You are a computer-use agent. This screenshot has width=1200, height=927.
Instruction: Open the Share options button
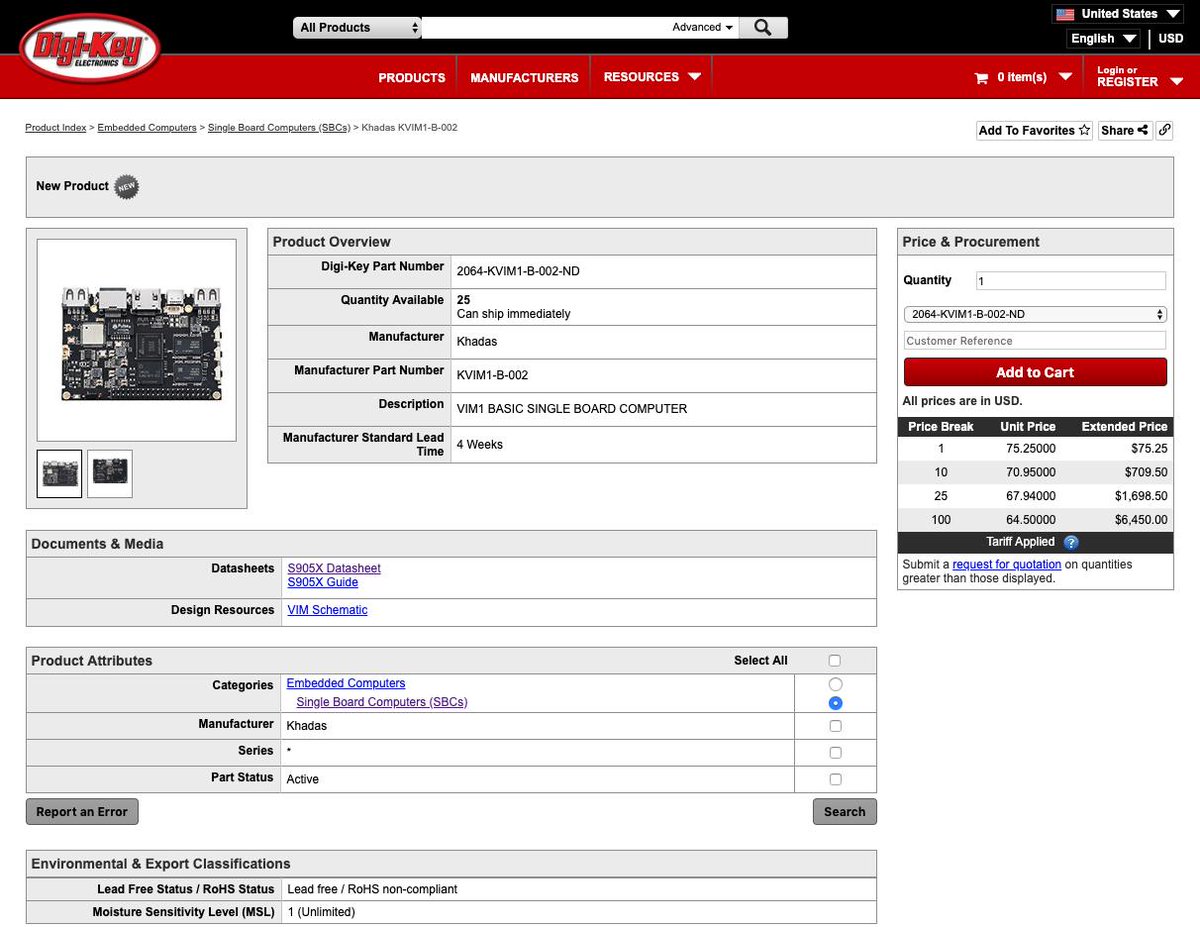click(x=1125, y=130)
